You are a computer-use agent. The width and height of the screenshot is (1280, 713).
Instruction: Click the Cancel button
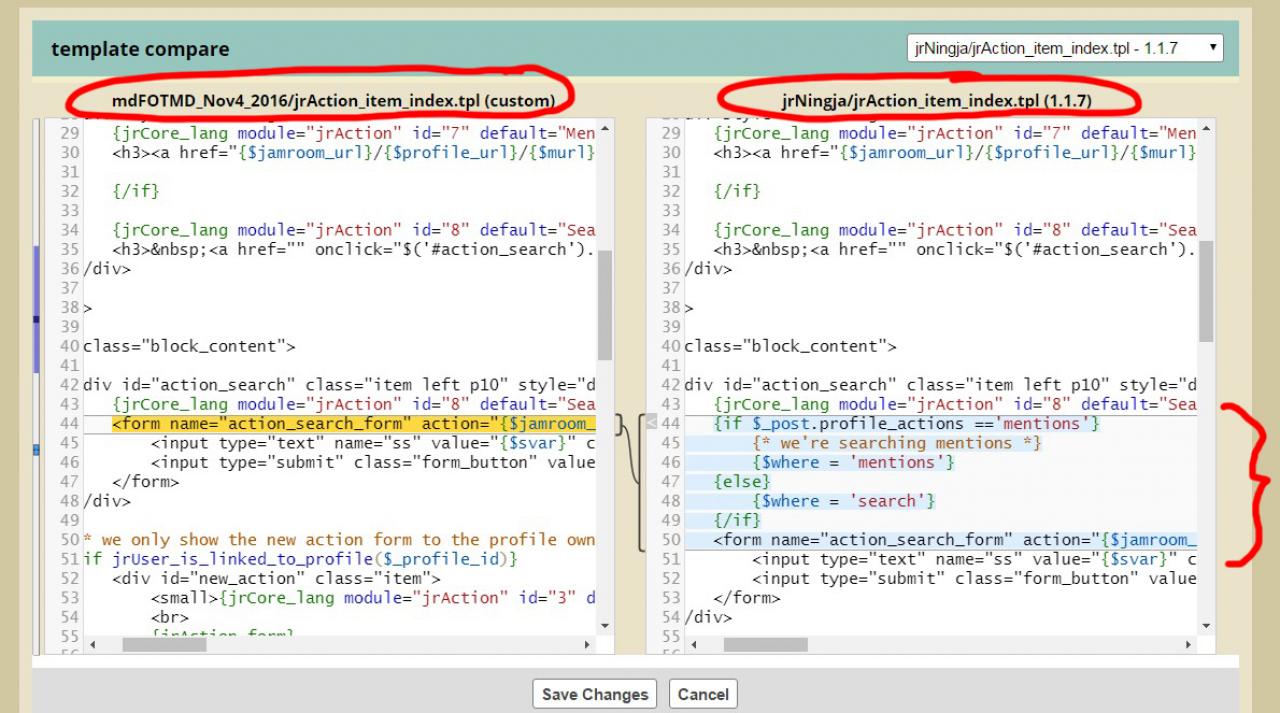[703, 694]
